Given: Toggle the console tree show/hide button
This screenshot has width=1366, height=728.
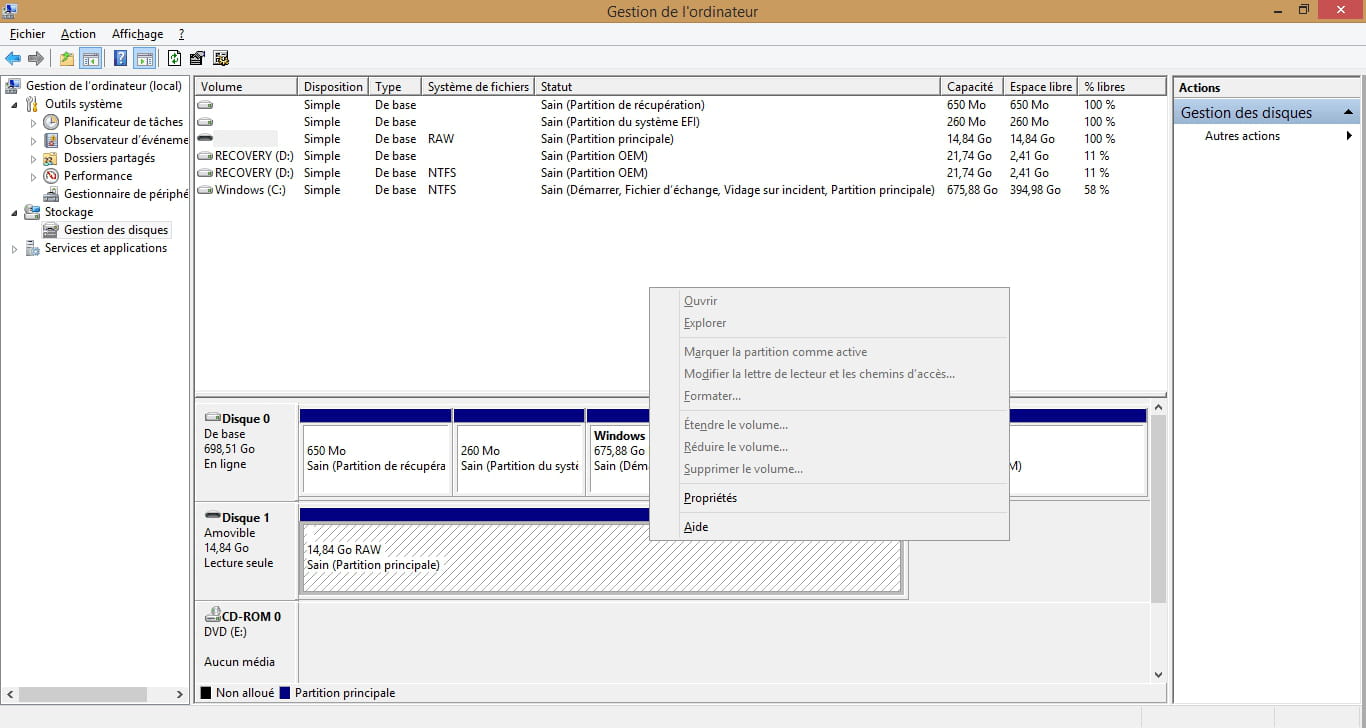Looking at the screenshot, I should pos(91,58).
